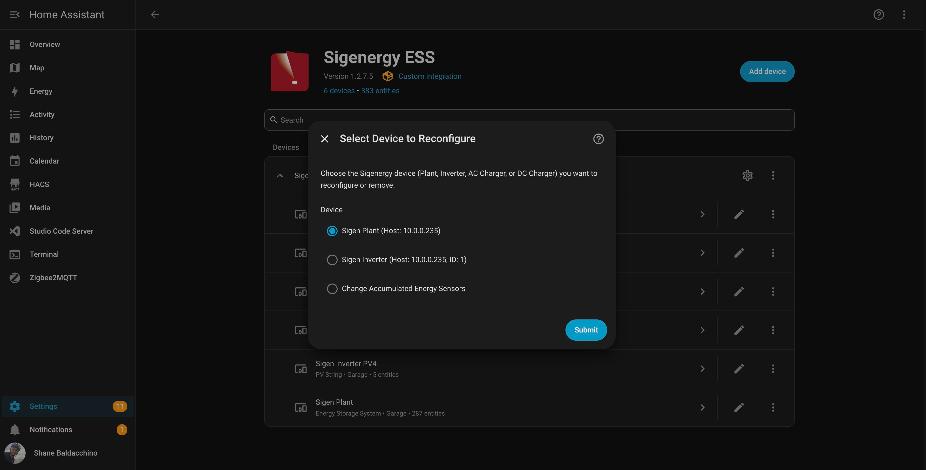The width and height of the screenshot is (926, 470).
Task: Open the HACS store icon
Action: point(15,184)
